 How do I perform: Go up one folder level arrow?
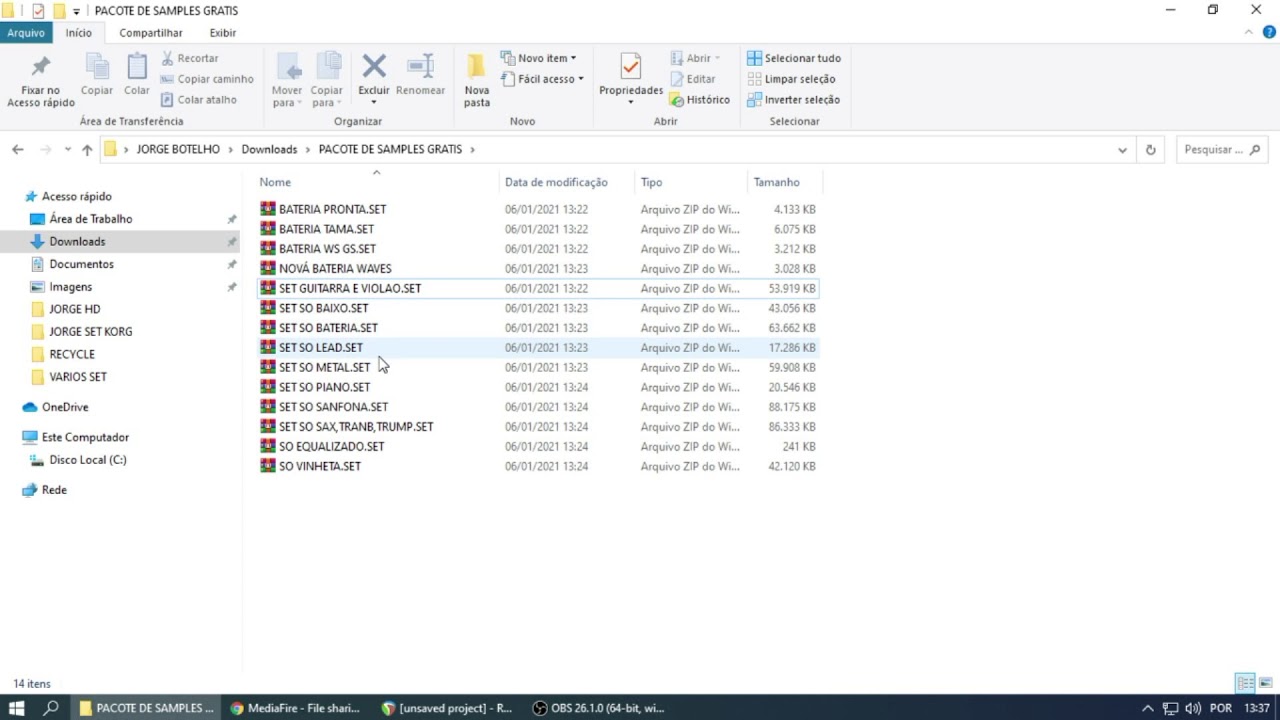pyautogui.click(x=87, y=150)
